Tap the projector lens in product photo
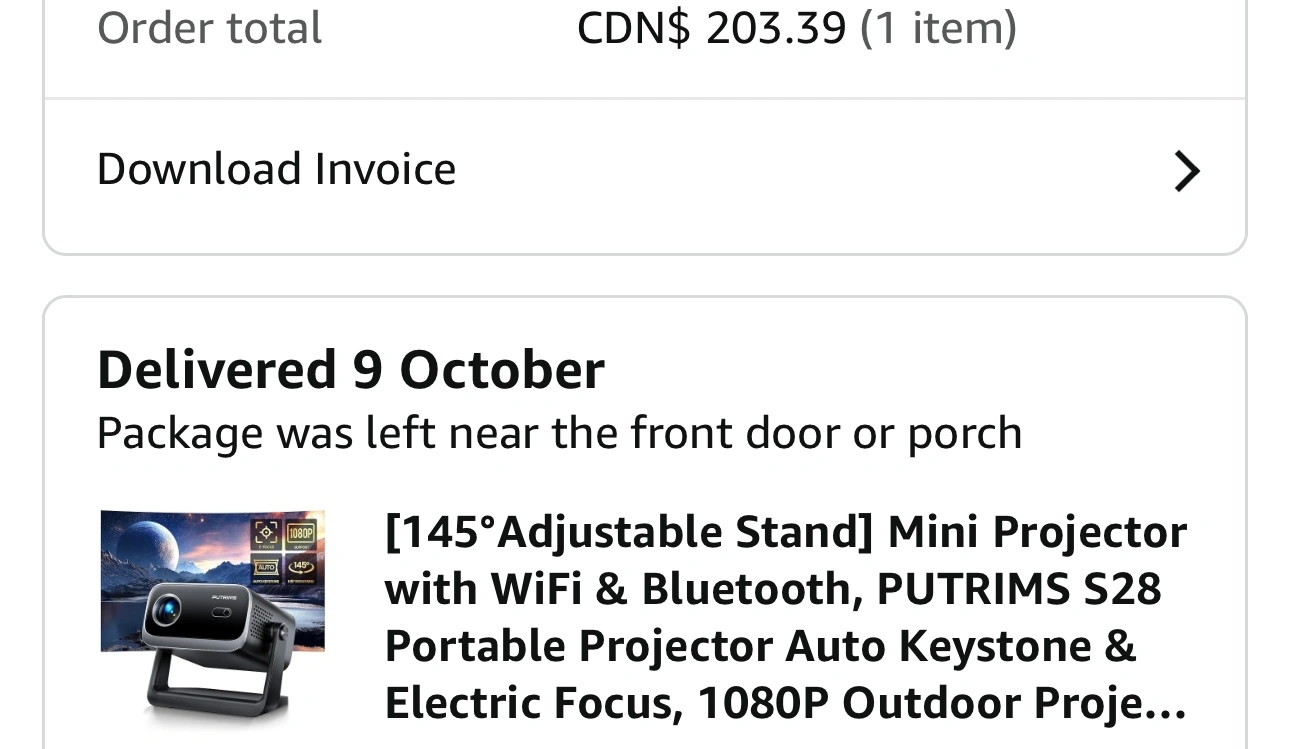 click(167, 609)
